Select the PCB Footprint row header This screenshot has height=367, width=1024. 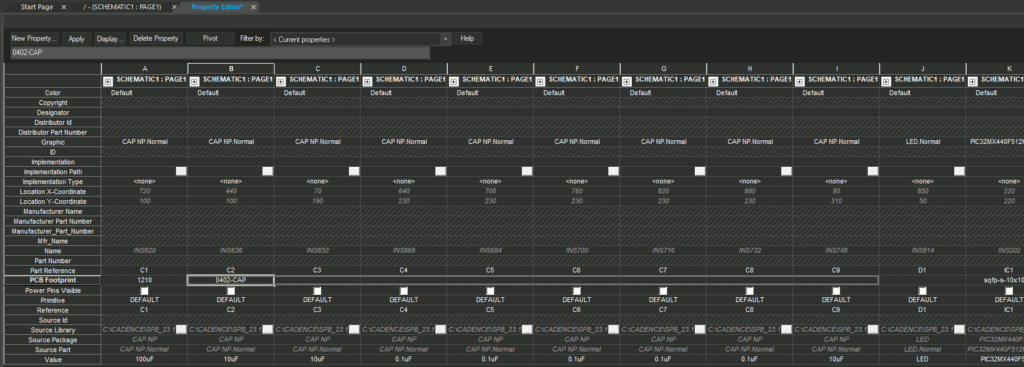53,280
